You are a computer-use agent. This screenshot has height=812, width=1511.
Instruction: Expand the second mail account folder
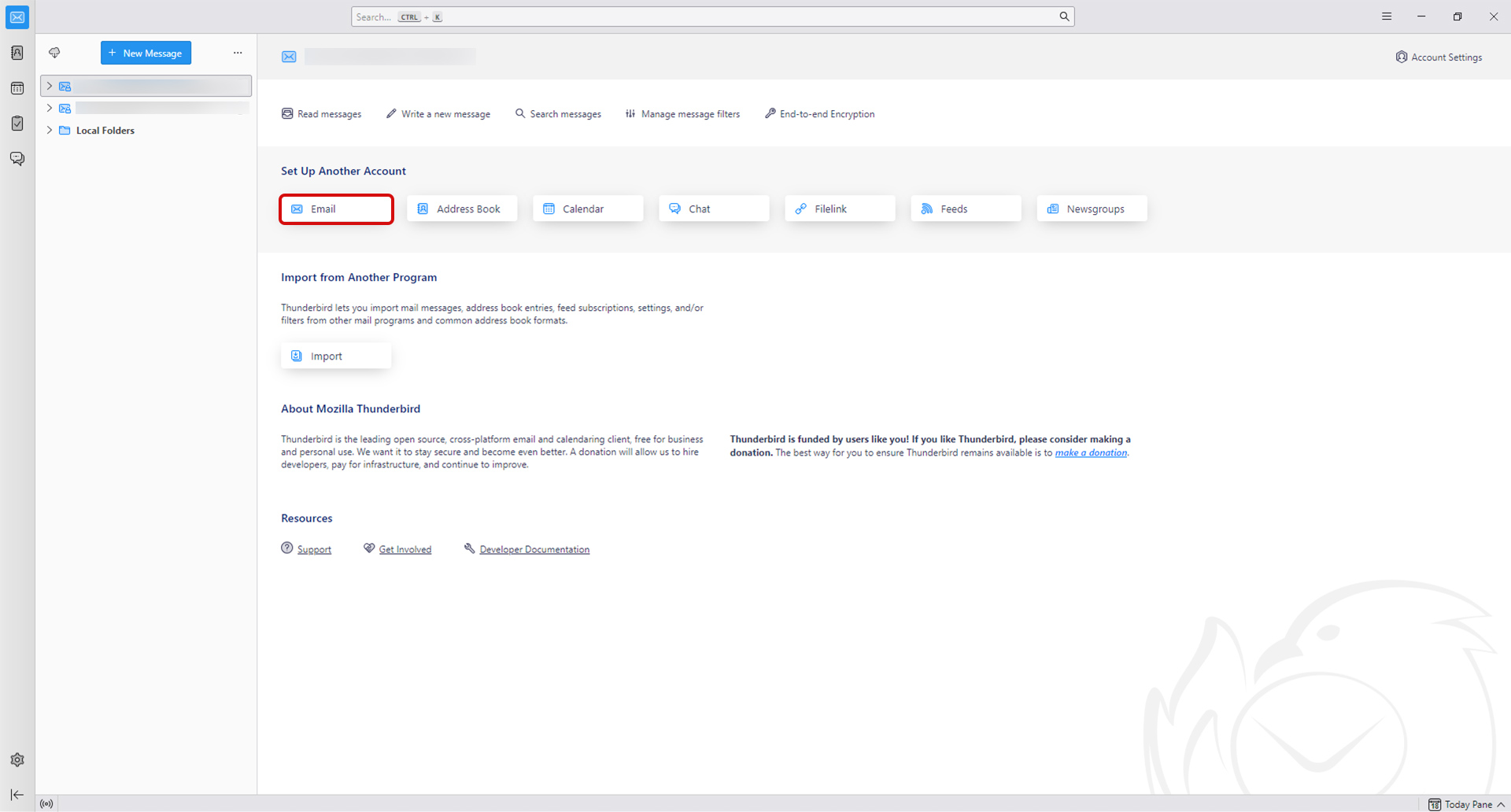(x=50, y=108)
